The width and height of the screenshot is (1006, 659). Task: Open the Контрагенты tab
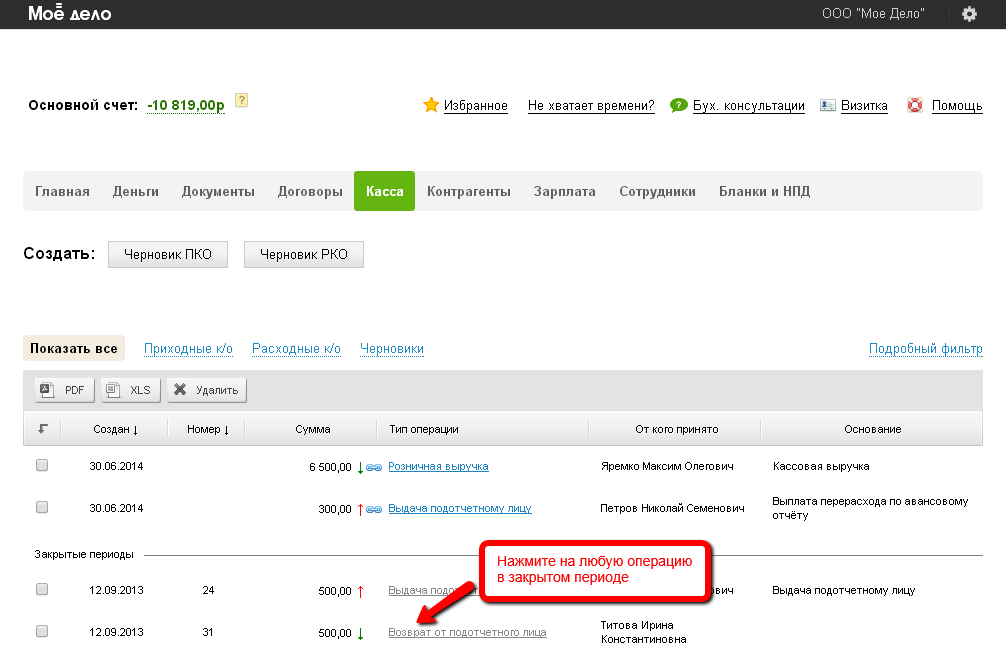469,192
